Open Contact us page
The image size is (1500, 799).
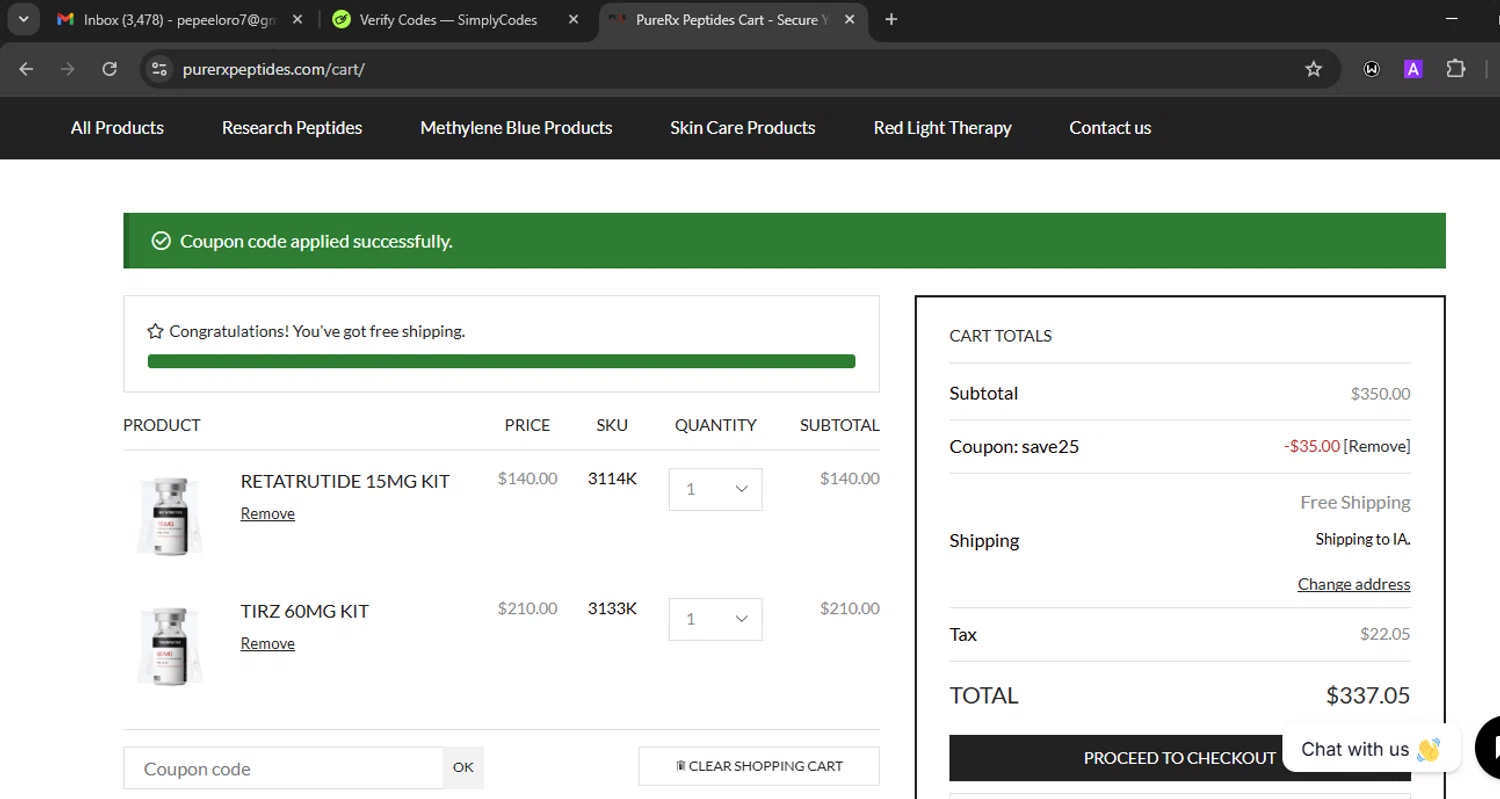(x=1110, y=128)
